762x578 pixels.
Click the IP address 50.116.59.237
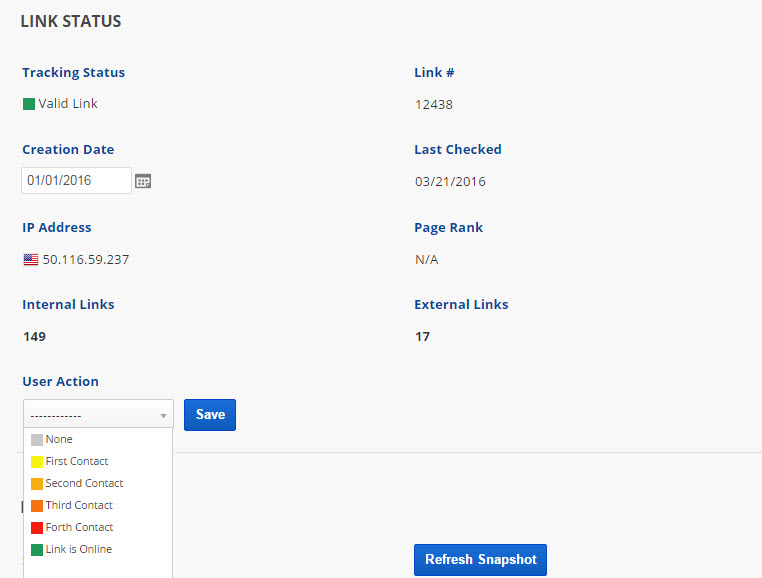pyautogui.click(x=86, y=260)
